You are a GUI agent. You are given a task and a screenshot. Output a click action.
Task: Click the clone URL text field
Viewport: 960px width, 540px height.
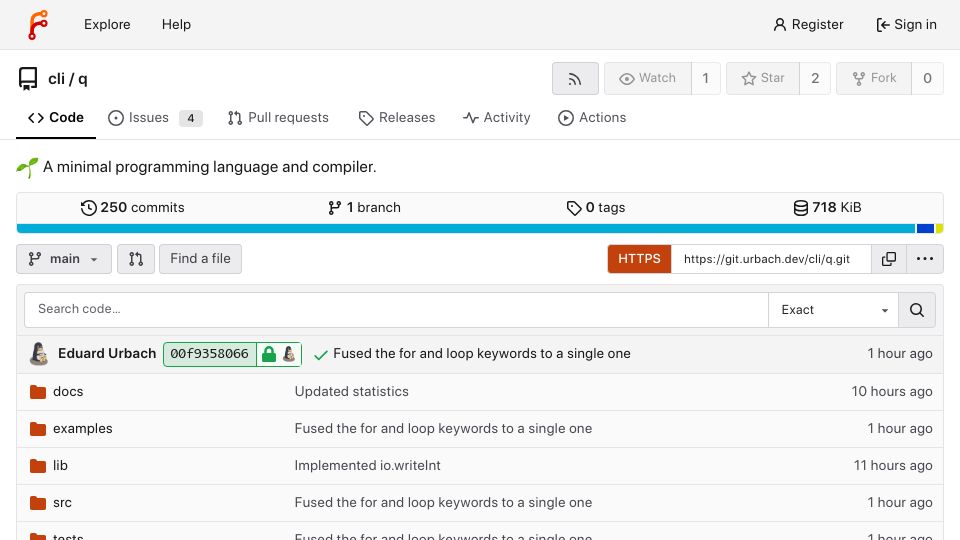[771, 259]
